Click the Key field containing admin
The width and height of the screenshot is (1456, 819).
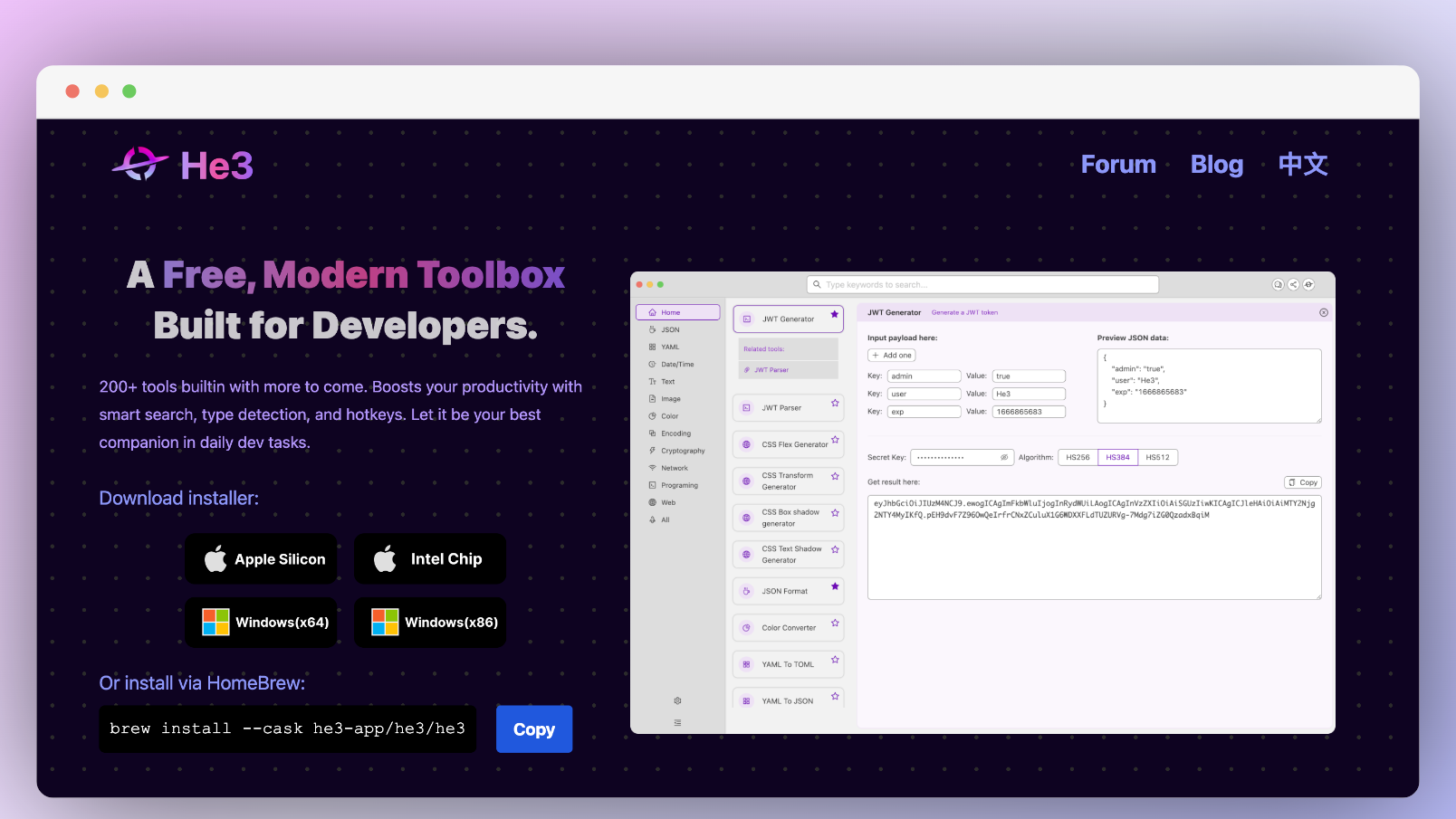tap(924, 376)
